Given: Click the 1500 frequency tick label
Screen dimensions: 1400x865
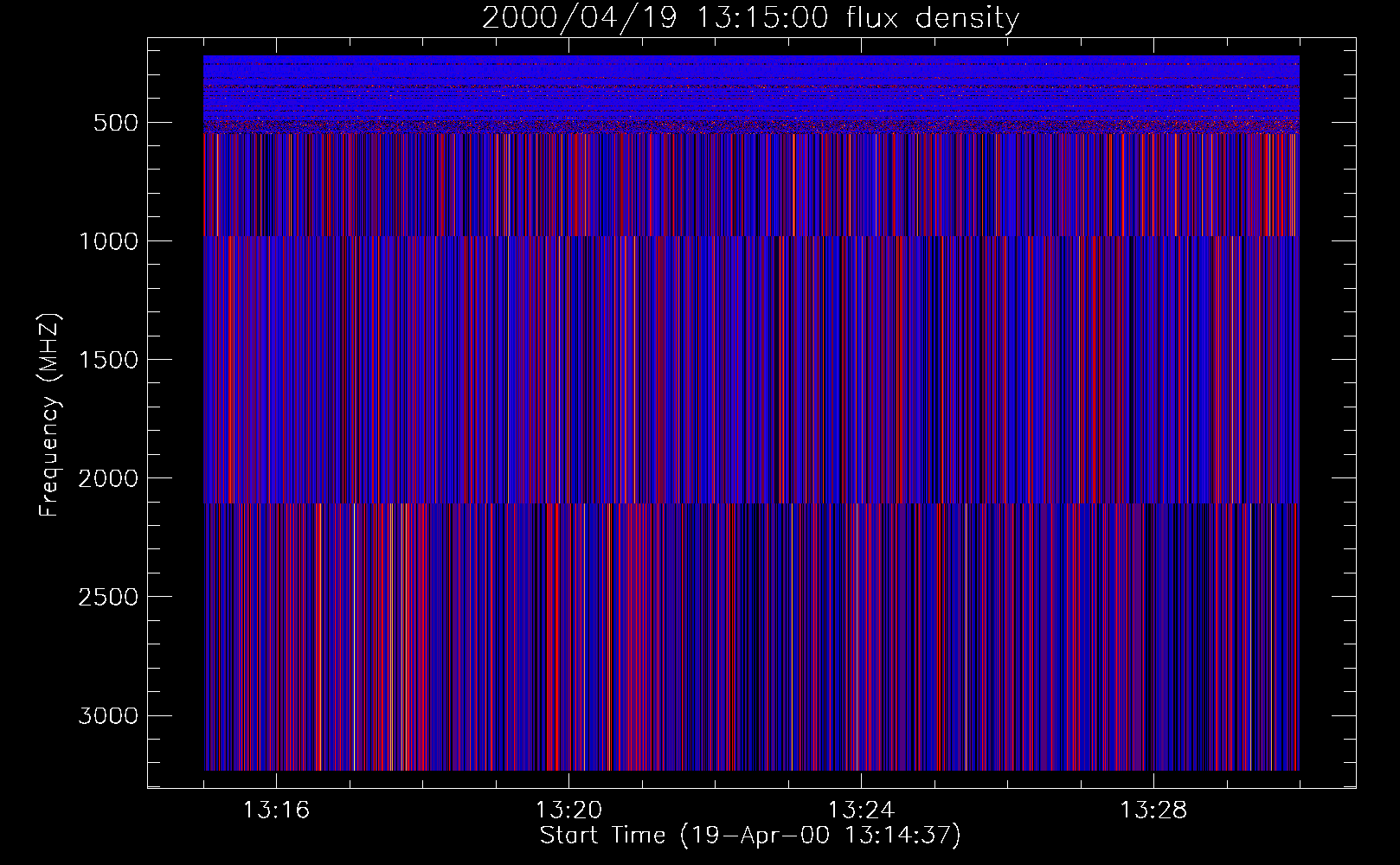Looking at the screenshot, I should pyautogui.click(x=108, y=360).
